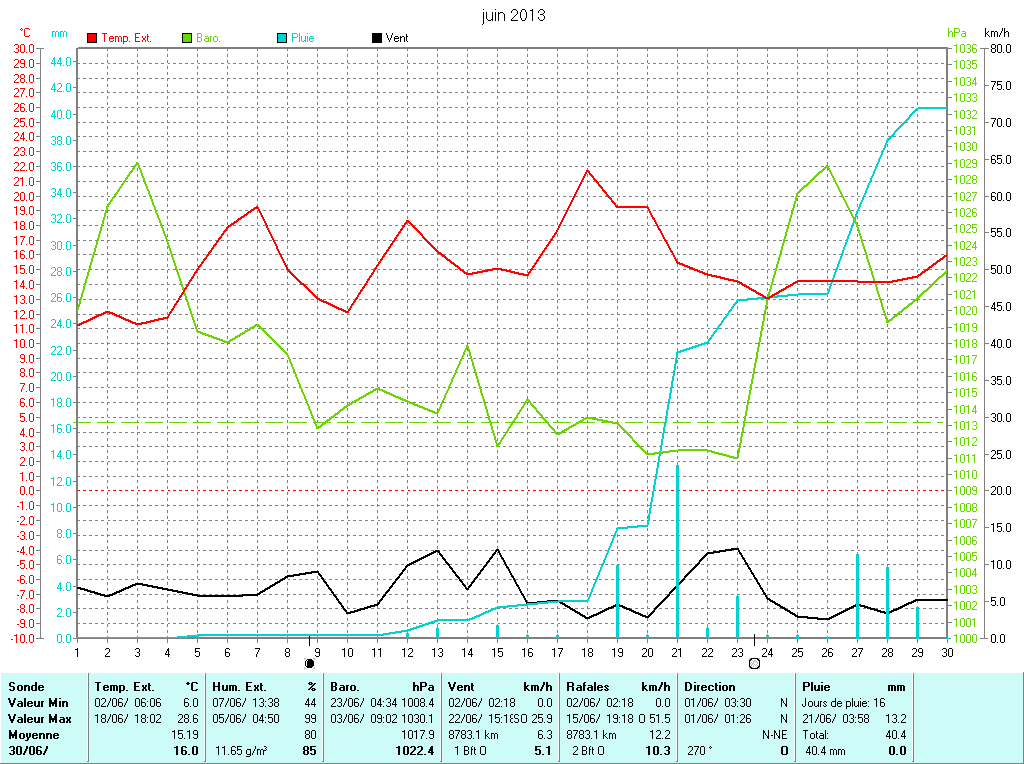Click the green Baro. legend square
Image resolution: width=1024 pixels, height=764 pixels.
pyautogui.click(x=187, y=38)
